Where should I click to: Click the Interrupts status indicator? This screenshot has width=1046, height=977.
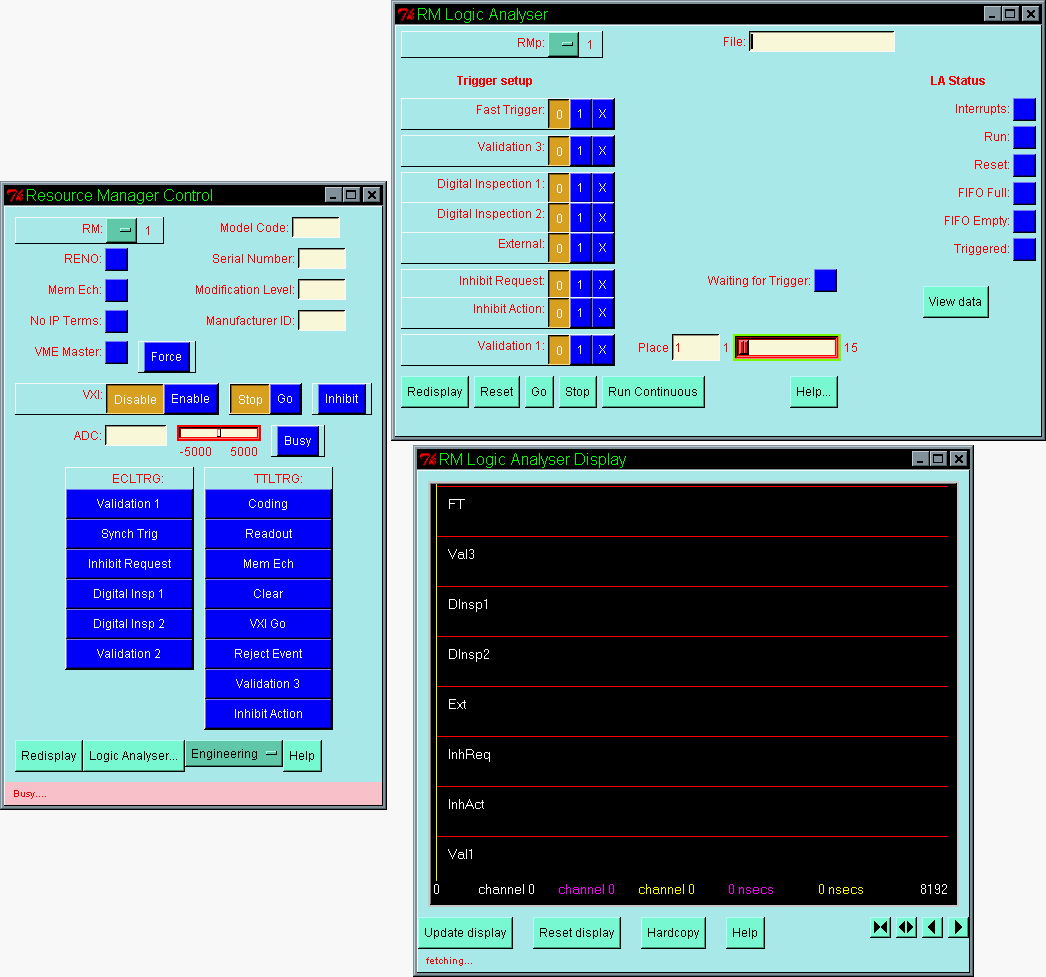click(1024, 109)
